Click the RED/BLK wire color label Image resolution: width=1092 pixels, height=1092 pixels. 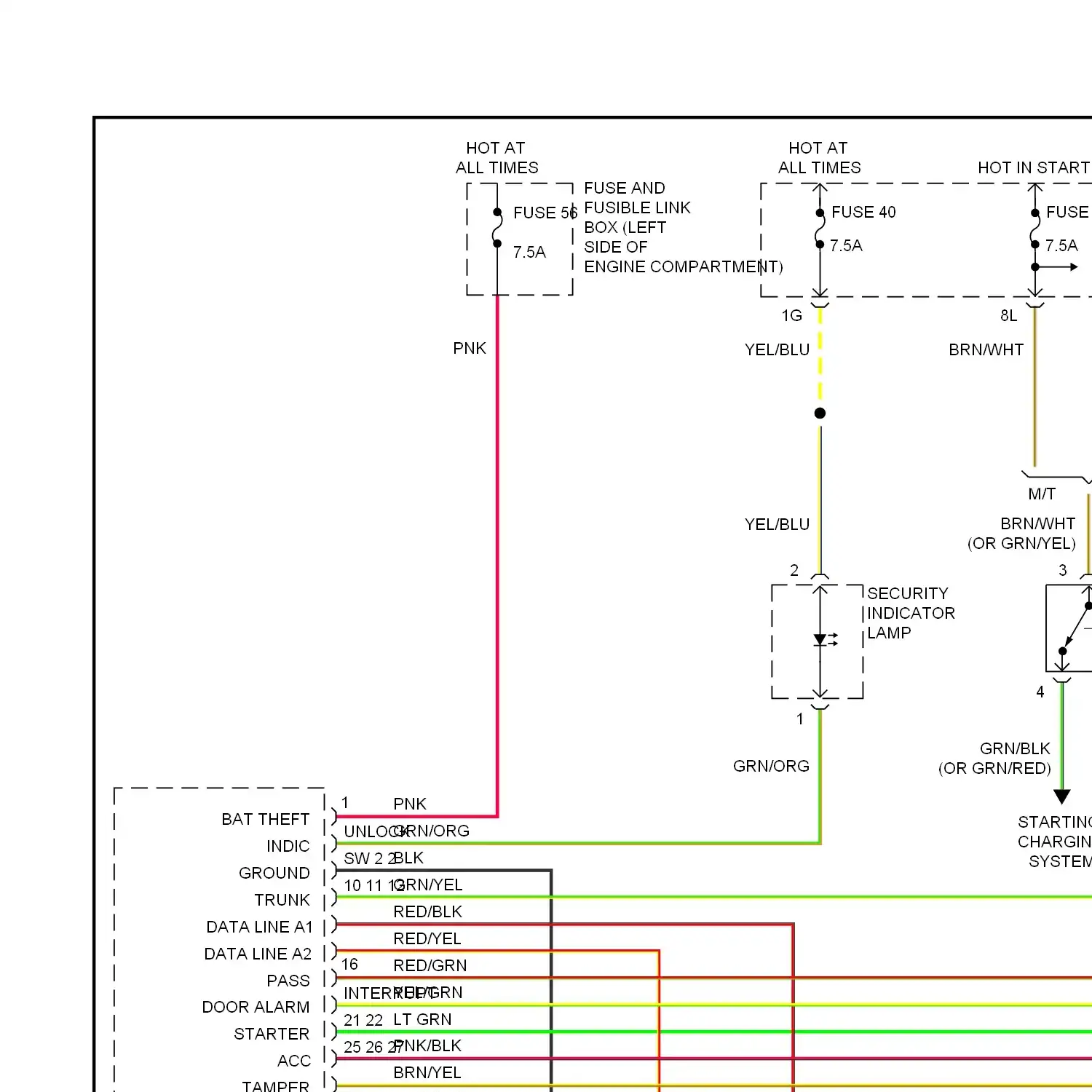(x=428, y=911)
